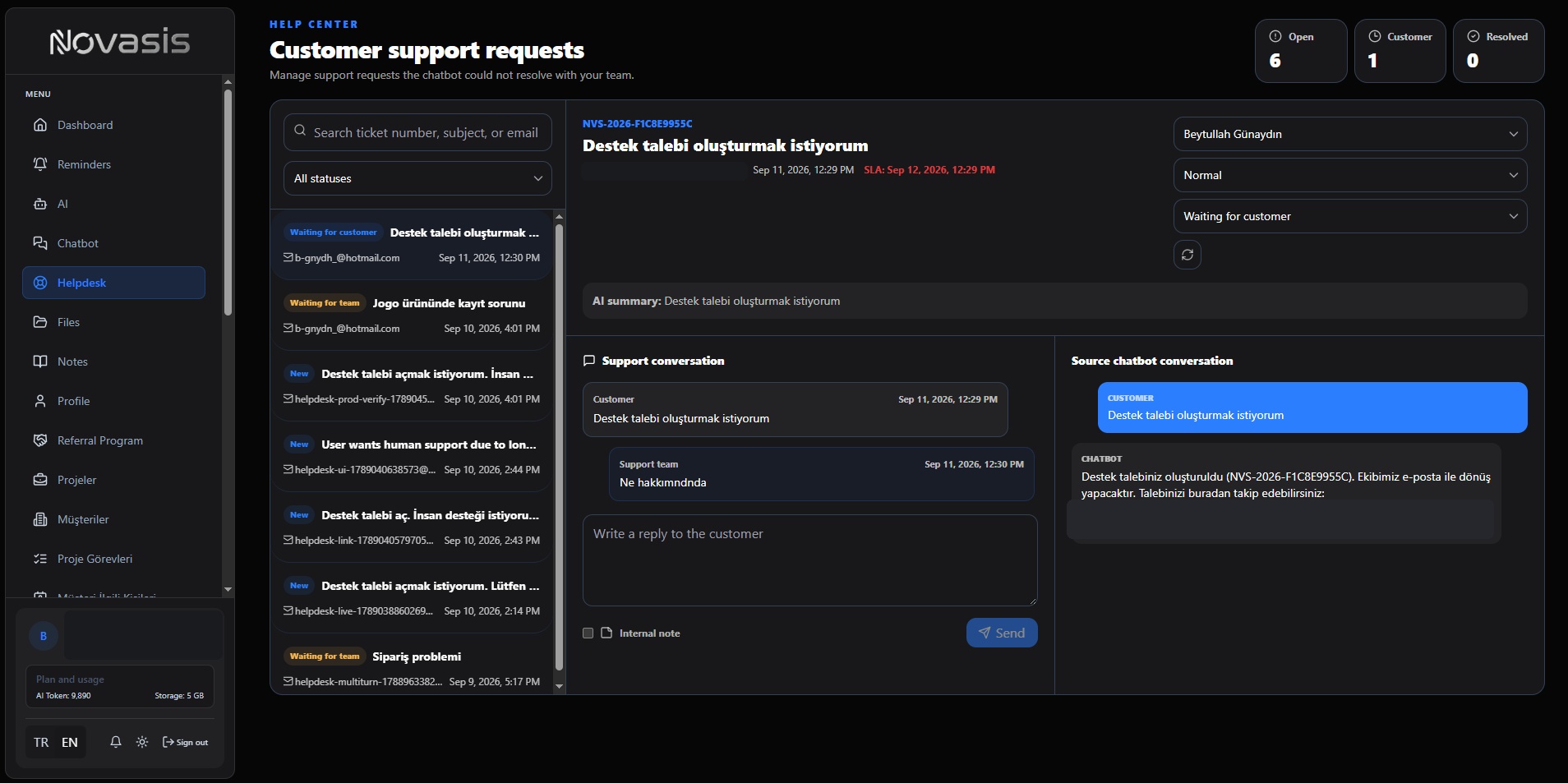Click the Referral Program handshake icon
The width and height of the screenshot is (1568, 783).
pyautogui.click(x=40, y=440)
